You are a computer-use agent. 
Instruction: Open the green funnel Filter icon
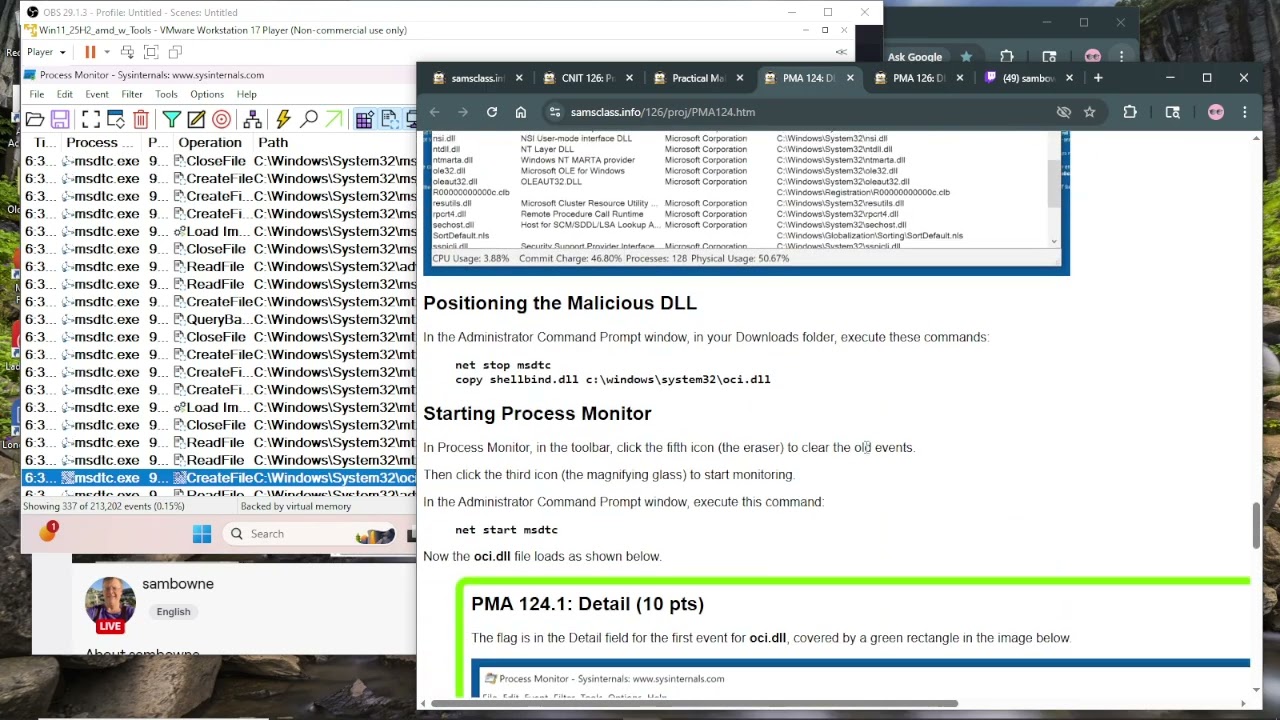coord(171,120)
